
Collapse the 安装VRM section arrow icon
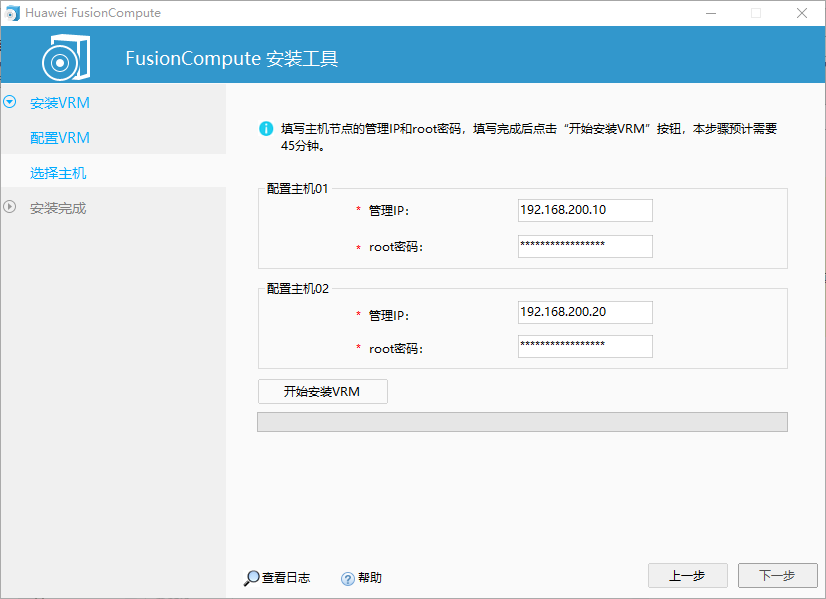pos(9,102)
